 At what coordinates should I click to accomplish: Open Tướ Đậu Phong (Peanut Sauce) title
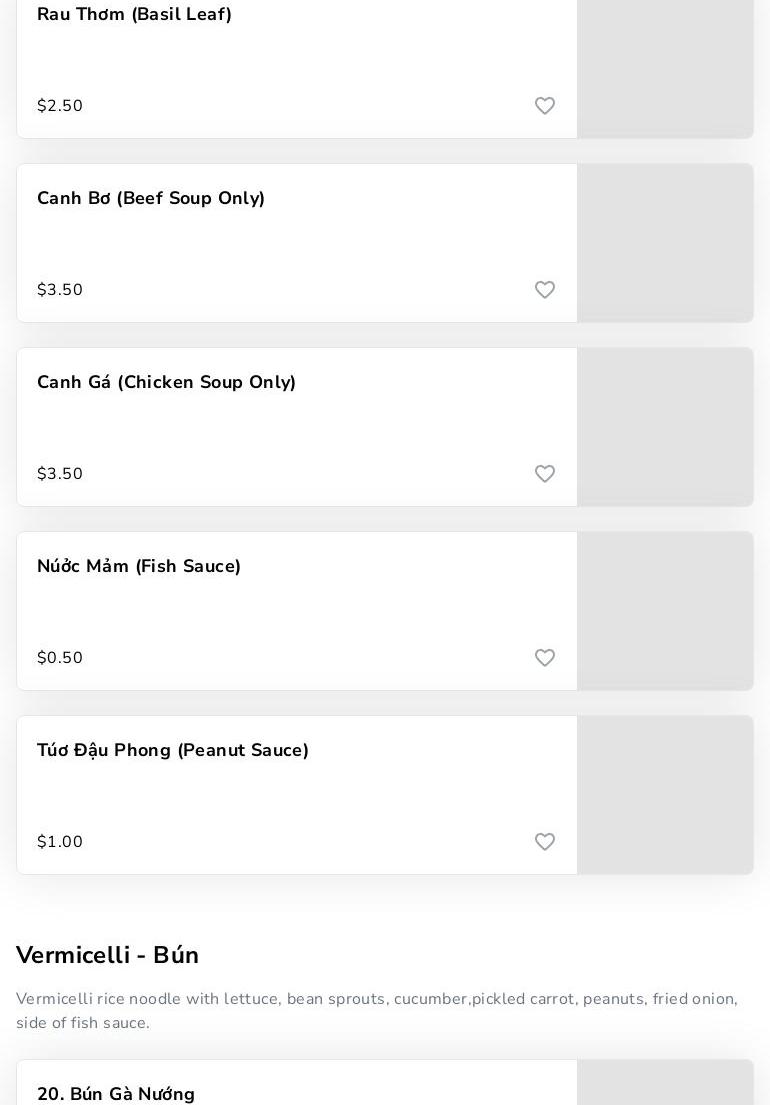point(173,751)
